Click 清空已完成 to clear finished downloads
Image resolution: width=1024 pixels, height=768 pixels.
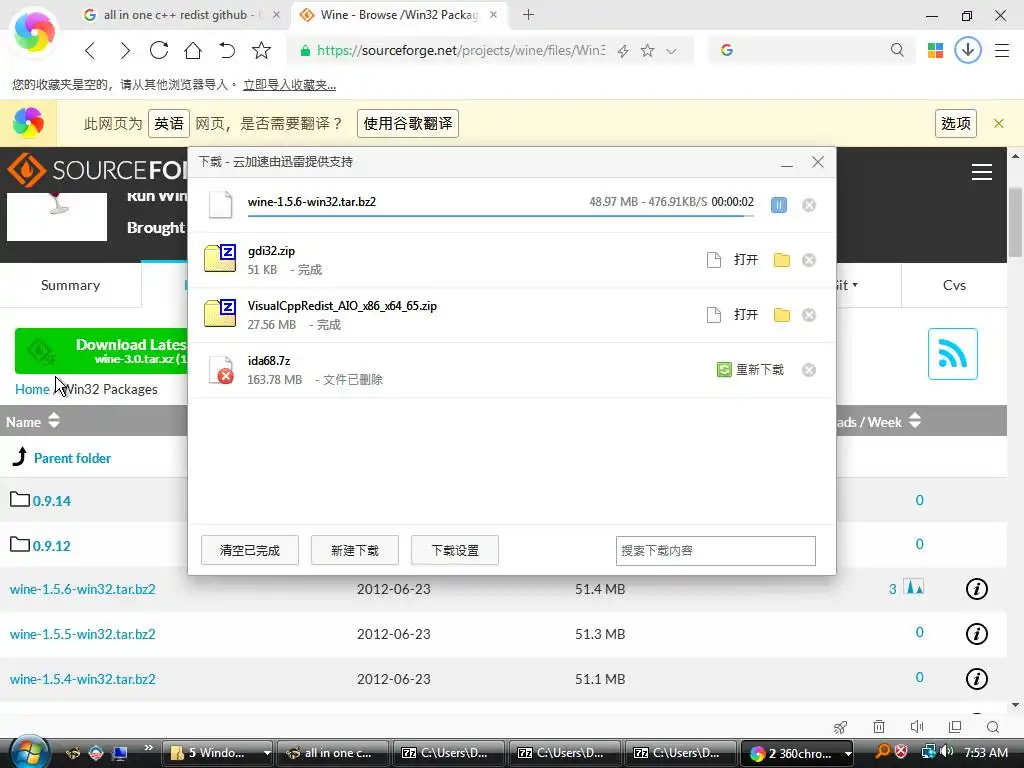(249, 550)
